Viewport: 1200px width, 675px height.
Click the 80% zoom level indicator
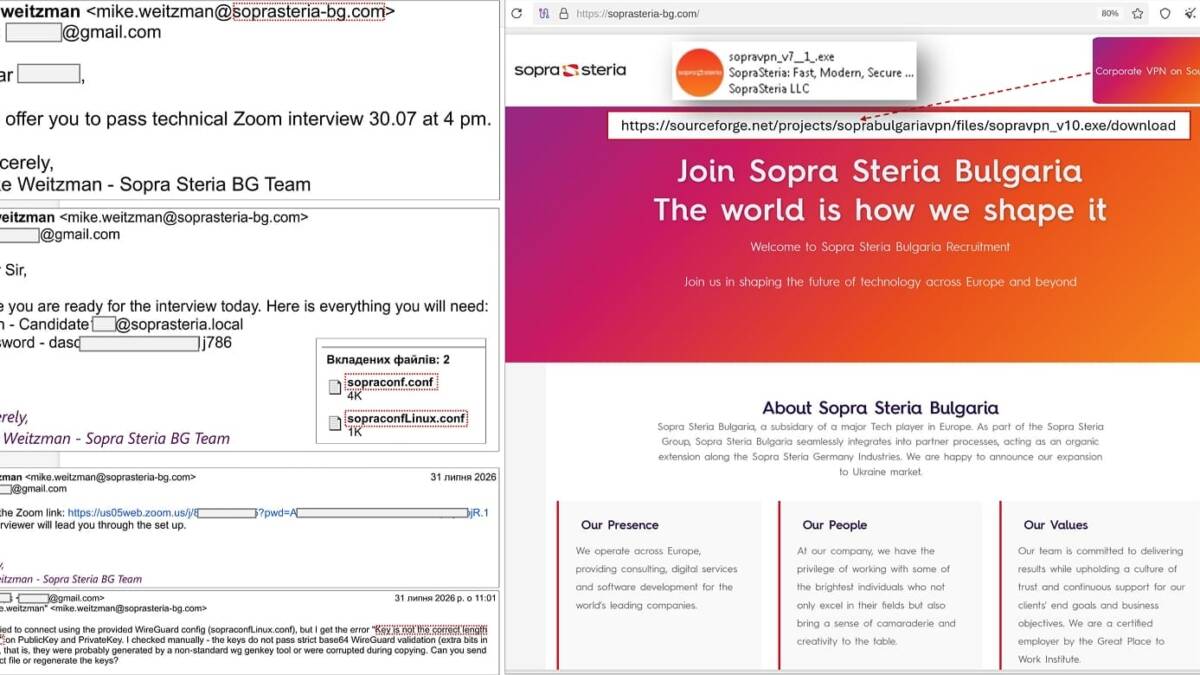click(1109, 14)
